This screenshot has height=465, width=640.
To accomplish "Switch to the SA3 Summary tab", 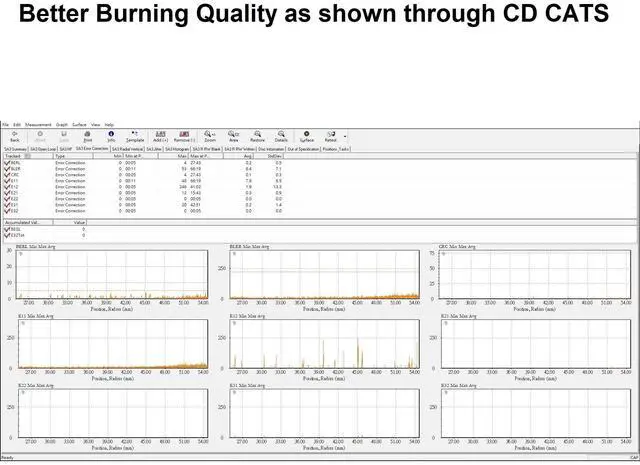I will [16, 149].
